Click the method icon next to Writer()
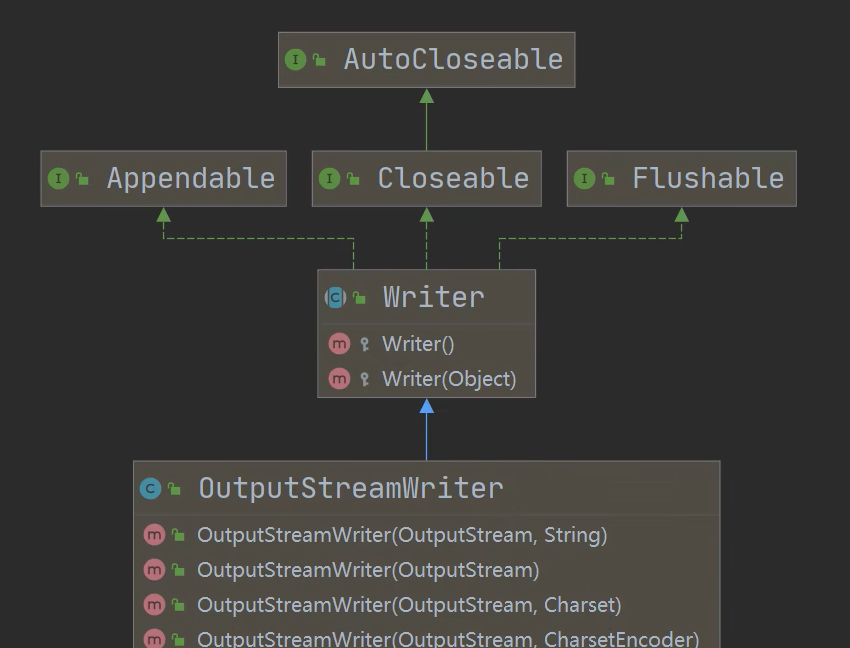Screen dimensions: 850x648 (x=339, y=344)
